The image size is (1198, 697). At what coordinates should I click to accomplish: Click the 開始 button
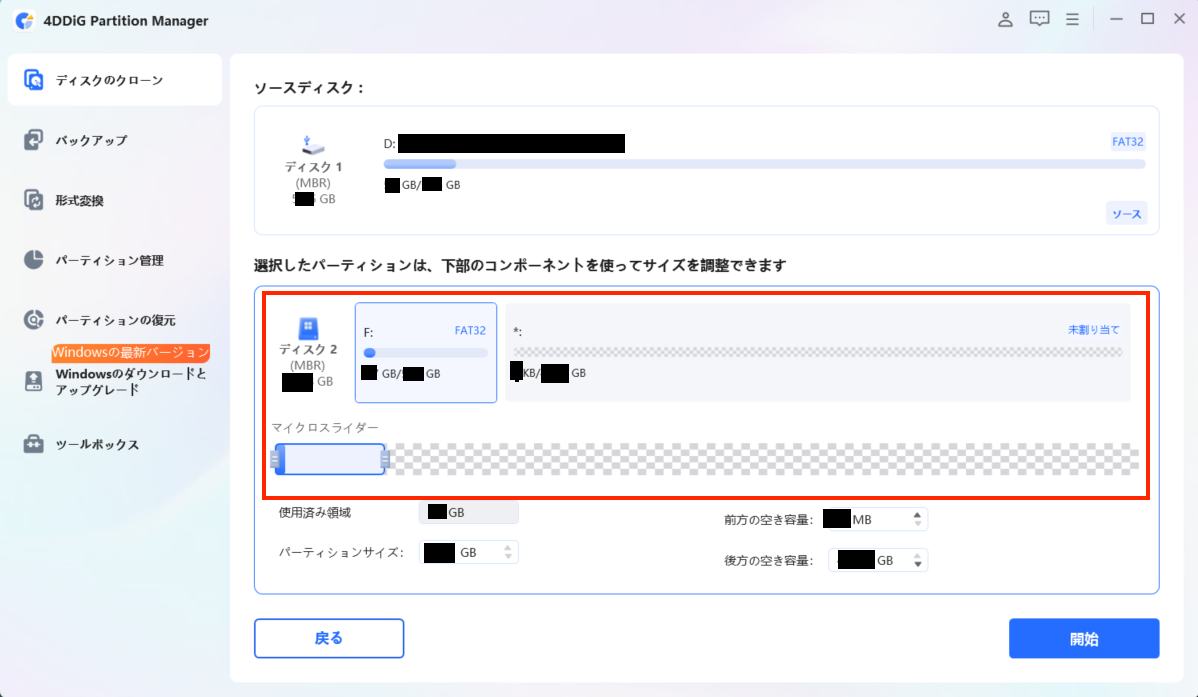click(x=1083, y=638)
